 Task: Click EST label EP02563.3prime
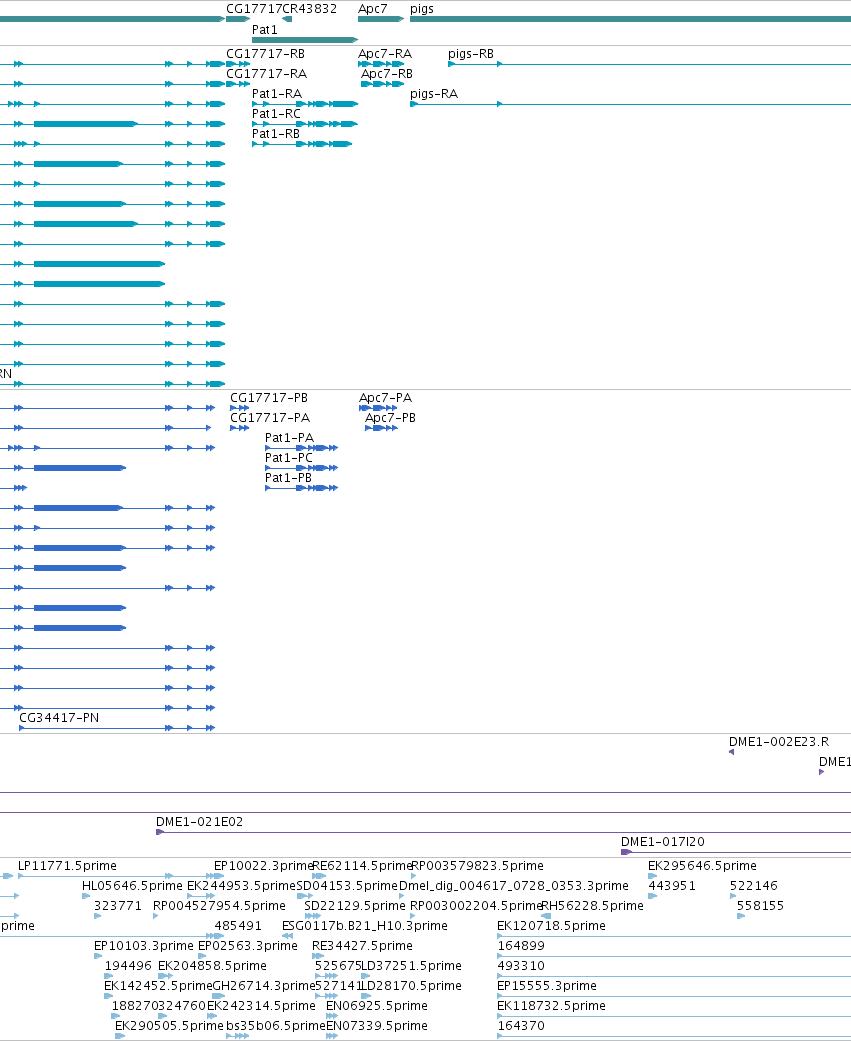[248, 945]
